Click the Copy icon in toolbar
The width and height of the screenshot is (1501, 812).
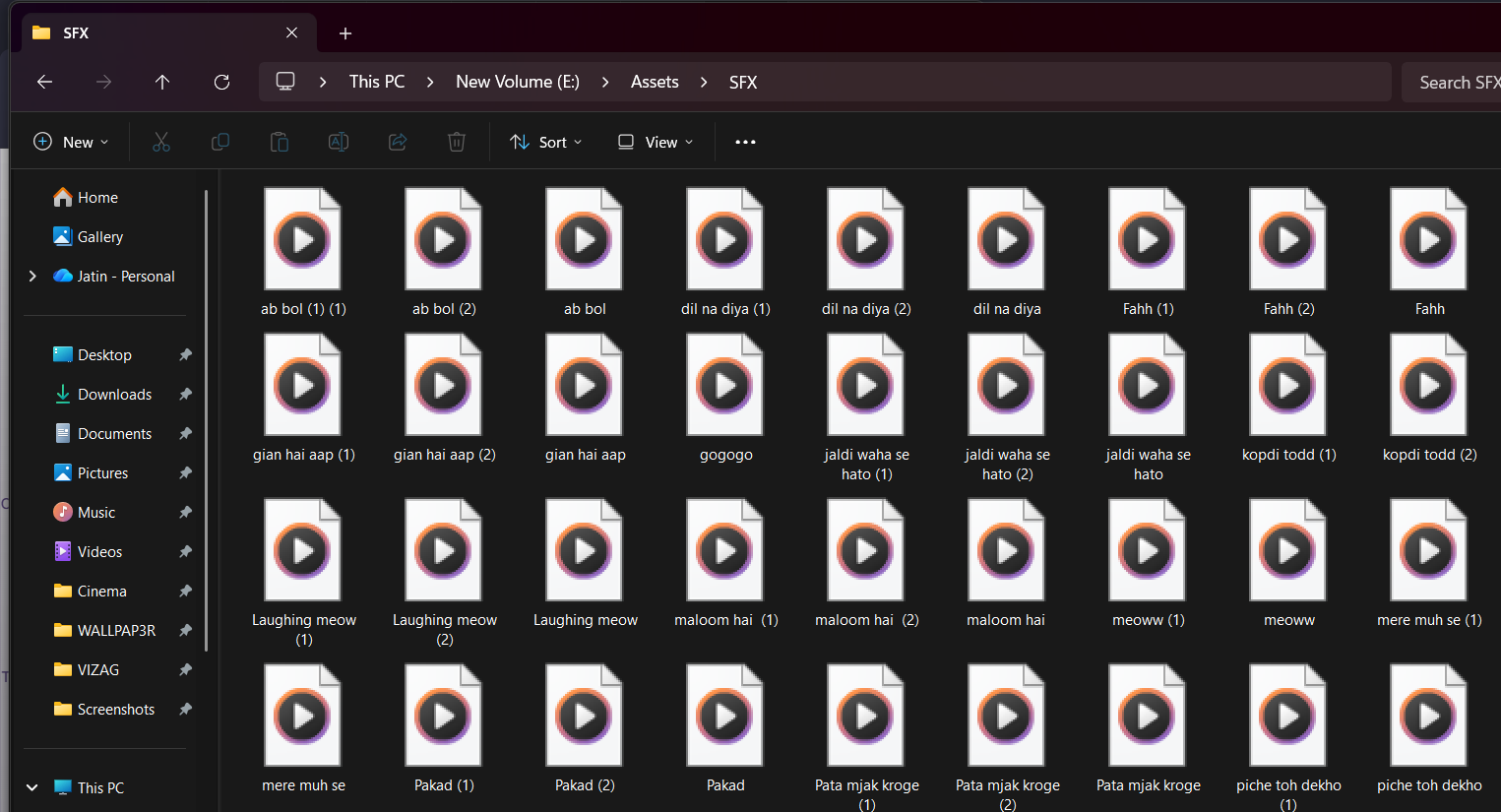220,142
